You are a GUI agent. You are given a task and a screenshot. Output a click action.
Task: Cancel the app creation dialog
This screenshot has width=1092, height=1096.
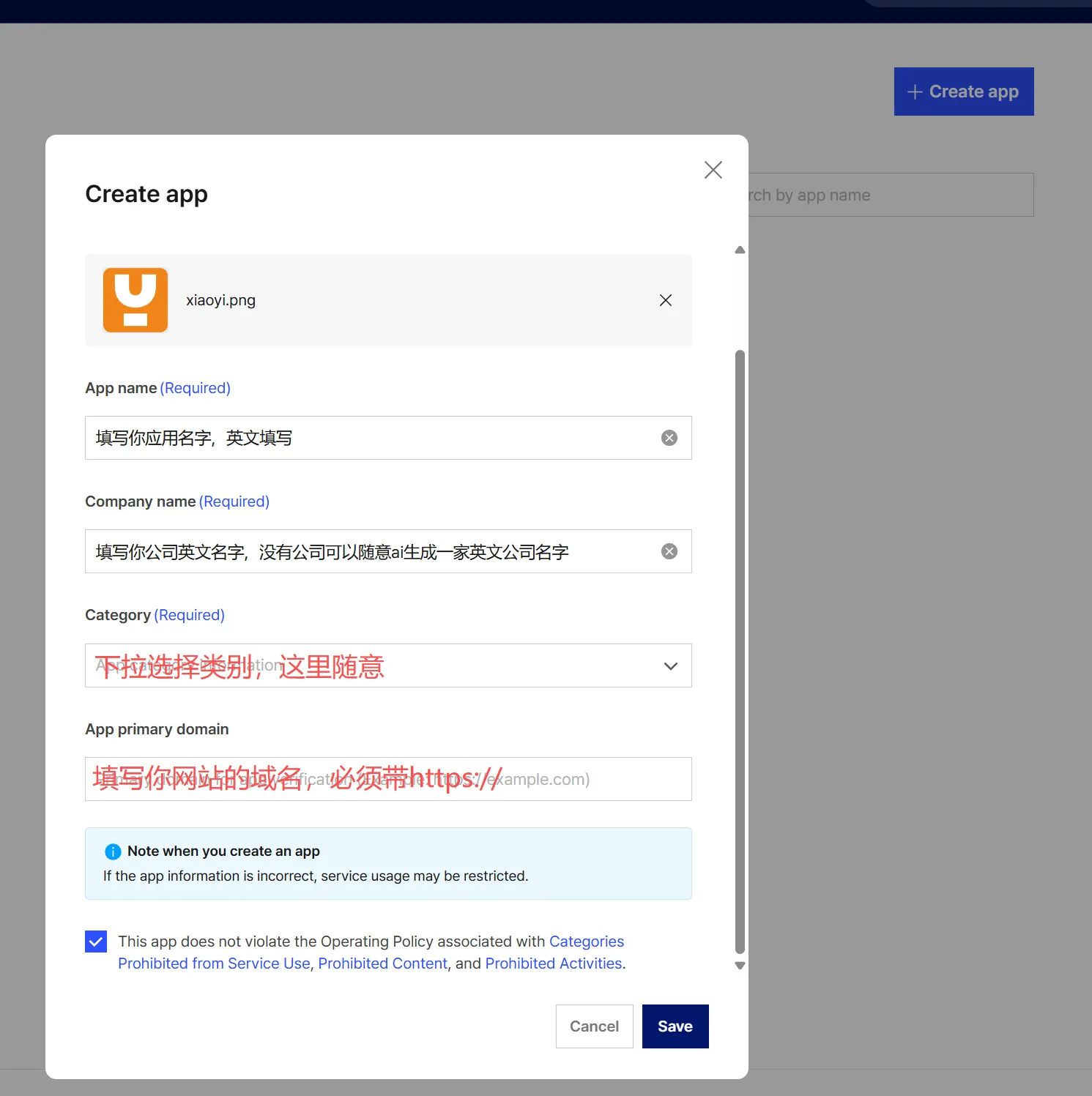[x=594, y=1026]
